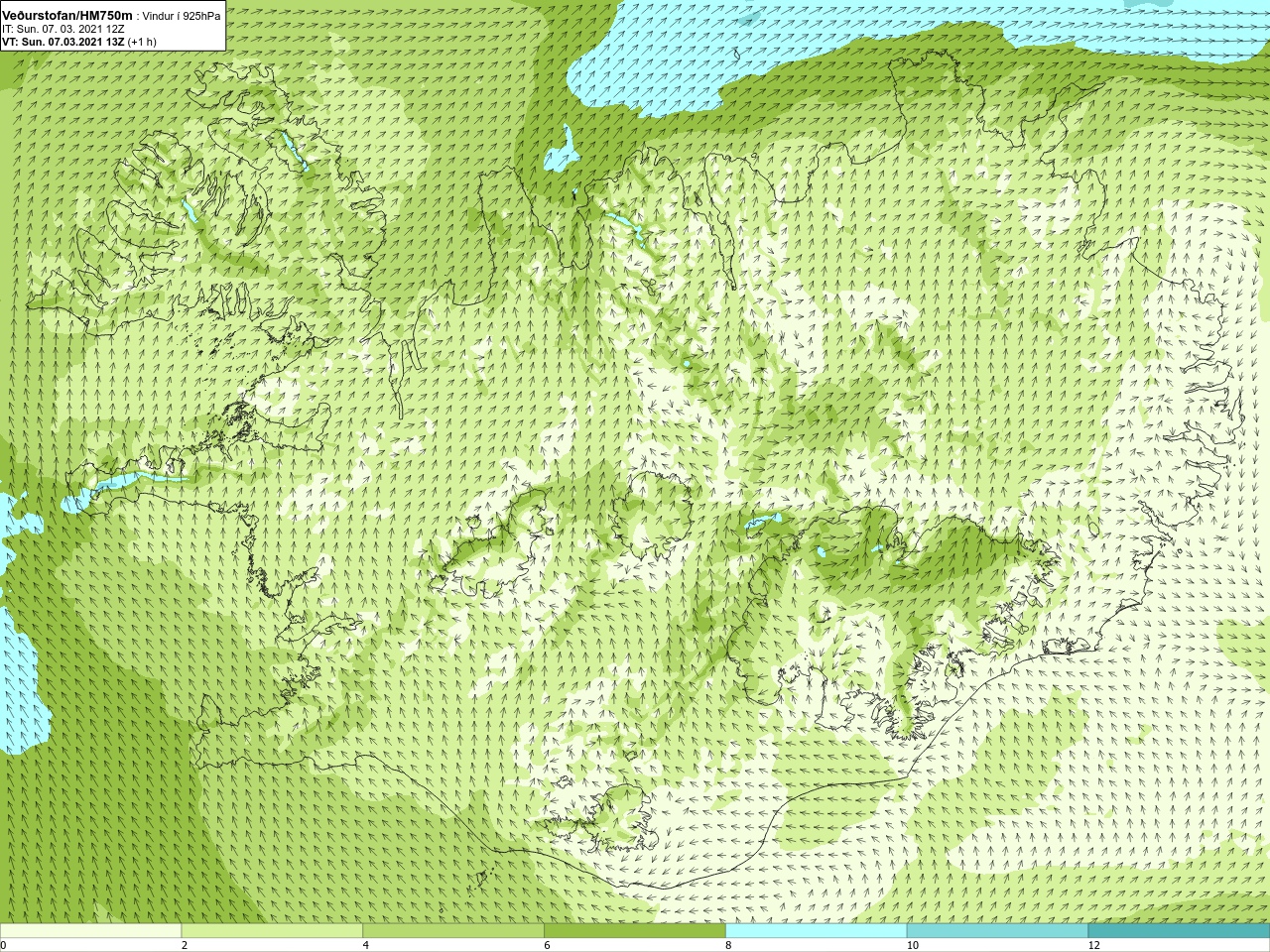Viewport: 1270px width, 952px height.
Task: Click the 0–2 pale yellow legend swatch
Action: [x=90, y=931]
